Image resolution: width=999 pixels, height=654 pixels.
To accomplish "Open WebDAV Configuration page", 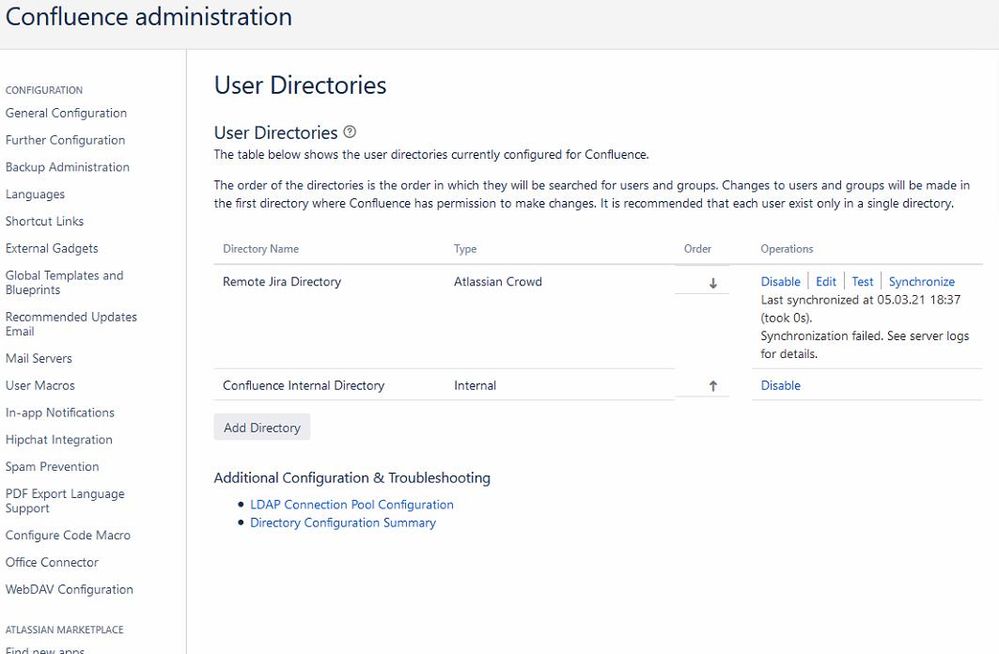I will [x=69, y=590].
